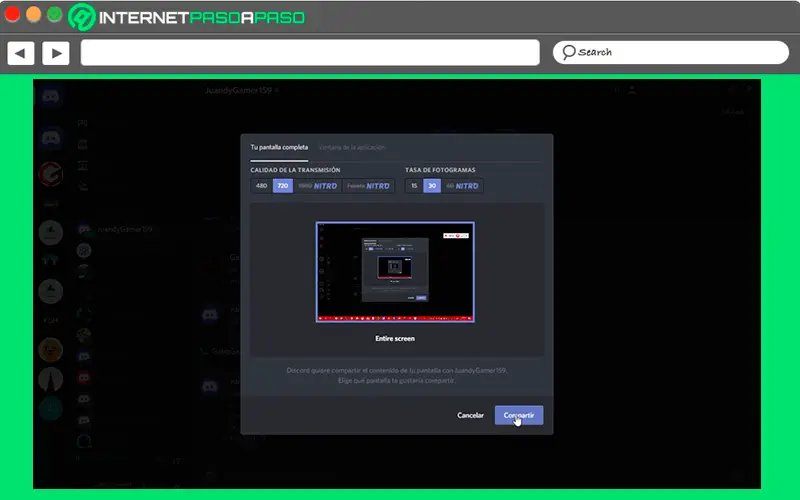Focus the browser address bar
The height and width of the screenshot is (500, 800).
click(x=310, y=53)
